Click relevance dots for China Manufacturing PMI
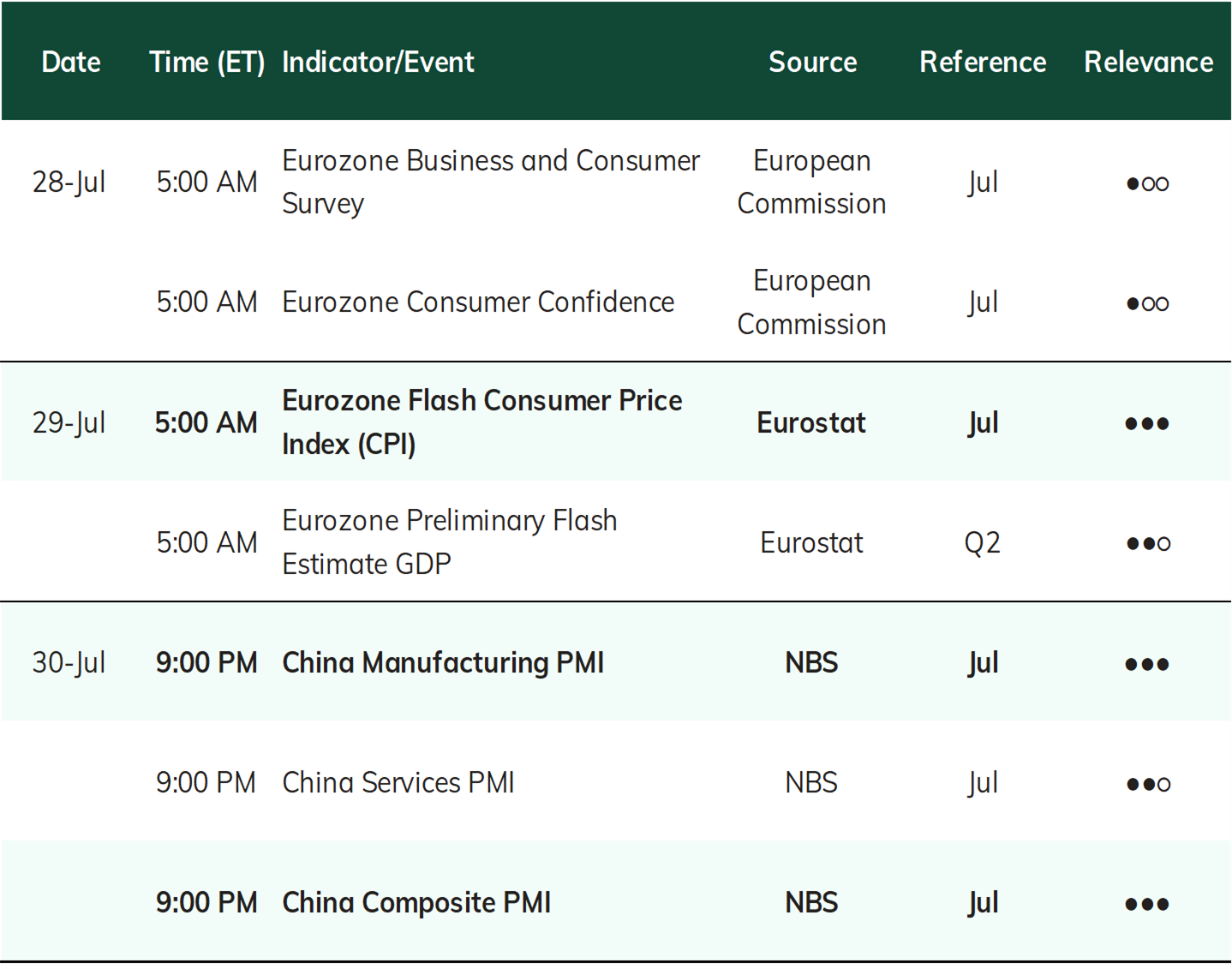The height and width of the screenshot is (969, 1232). point(1147,664)
